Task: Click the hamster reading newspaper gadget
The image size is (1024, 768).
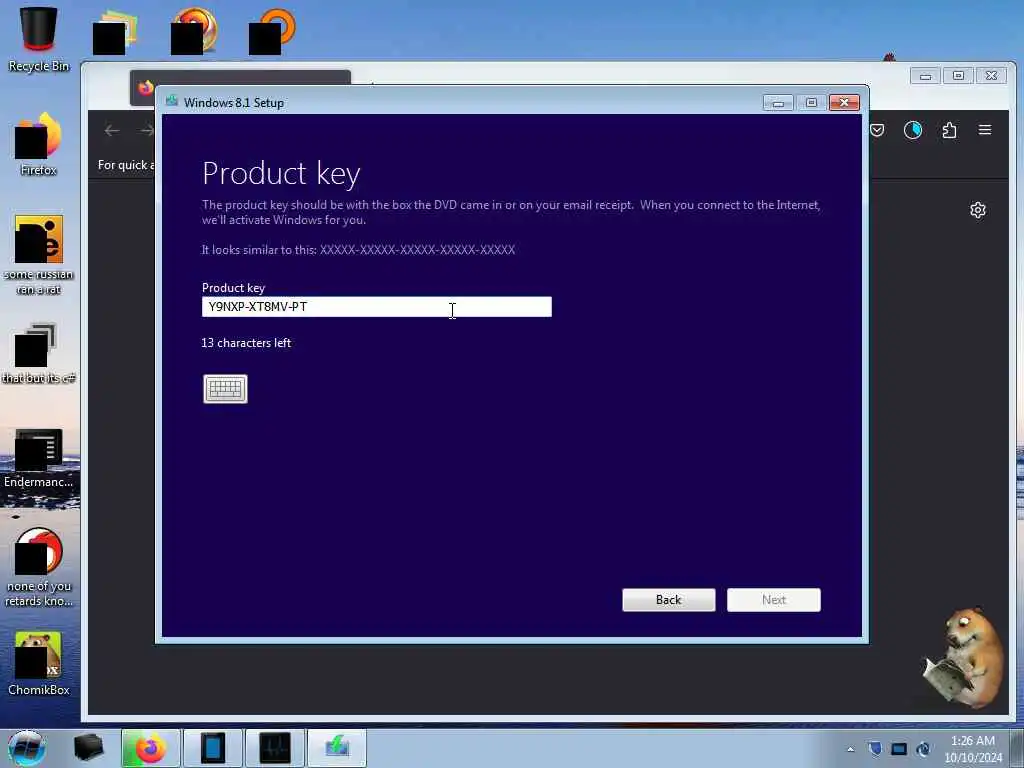Action: tap(964, 658)
